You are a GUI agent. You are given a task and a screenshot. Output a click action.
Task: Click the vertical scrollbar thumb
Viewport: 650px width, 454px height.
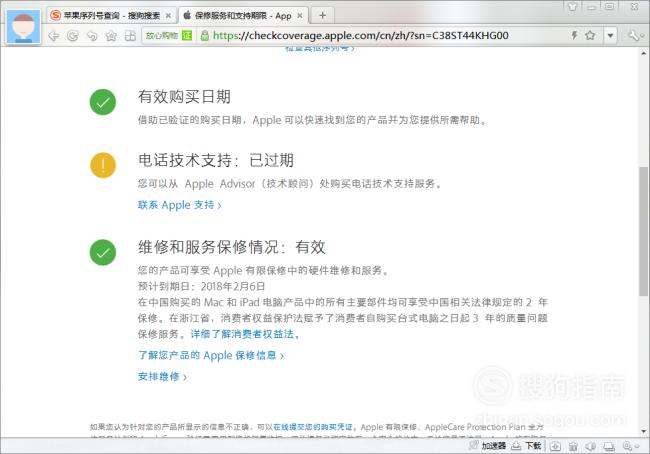[644, 231]
